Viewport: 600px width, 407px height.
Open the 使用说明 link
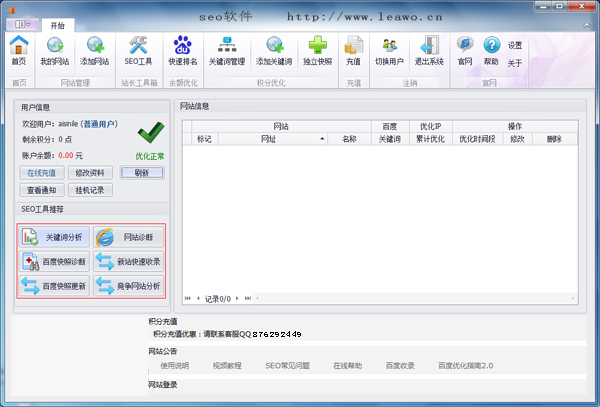tap(175, 366)
